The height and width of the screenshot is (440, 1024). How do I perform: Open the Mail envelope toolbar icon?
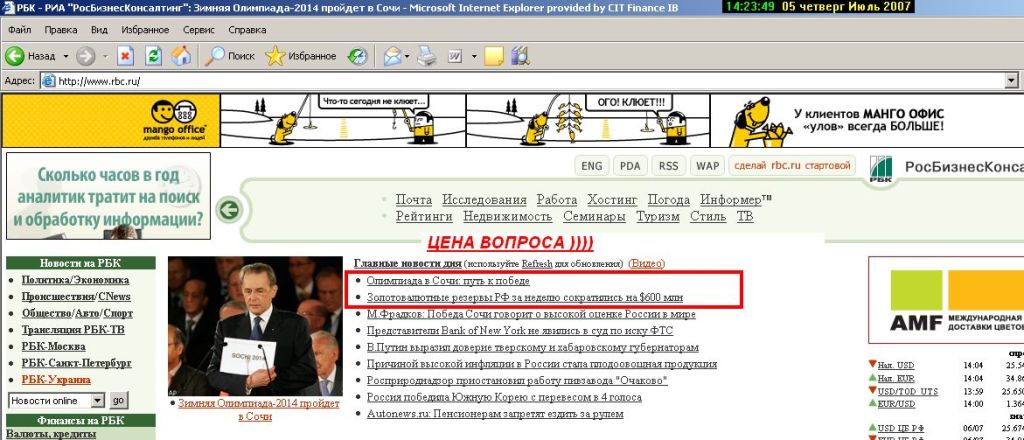[393, 56]
